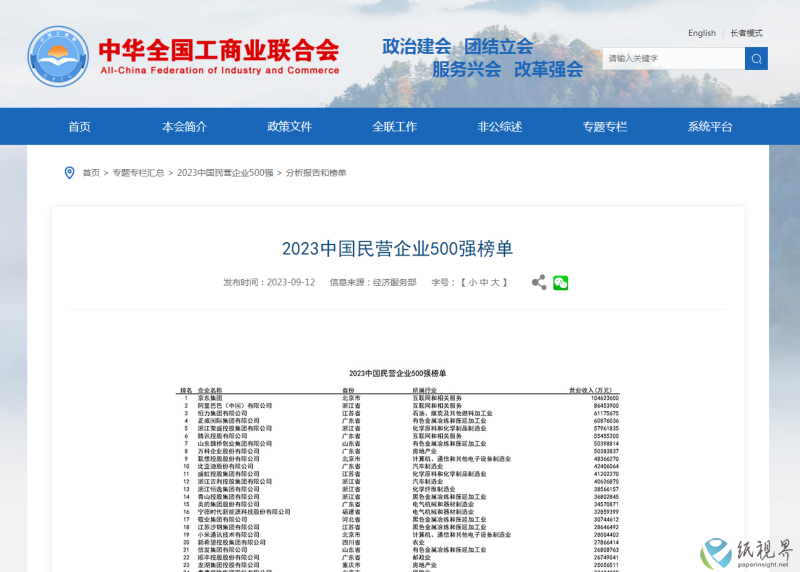Click the 企业名称 column header
The height and width of the screenshot is (572, 800).
click(x=210, y=390)
